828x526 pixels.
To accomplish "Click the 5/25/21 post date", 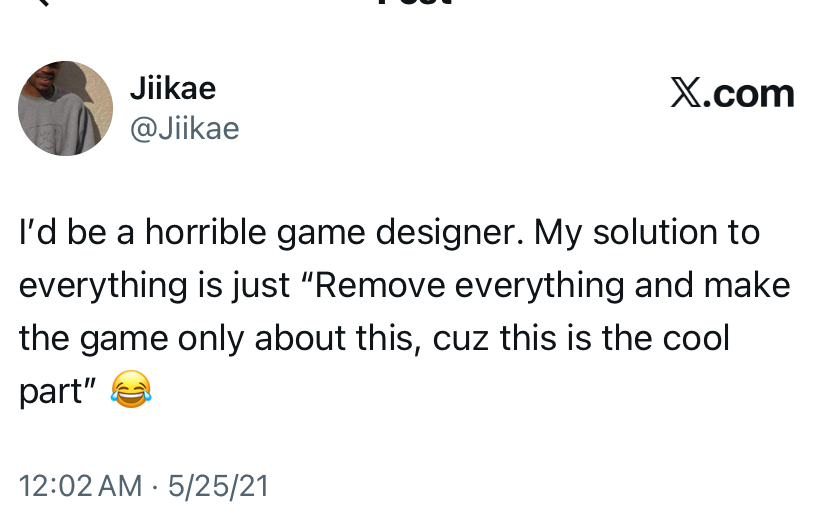I will coord(218,486).
